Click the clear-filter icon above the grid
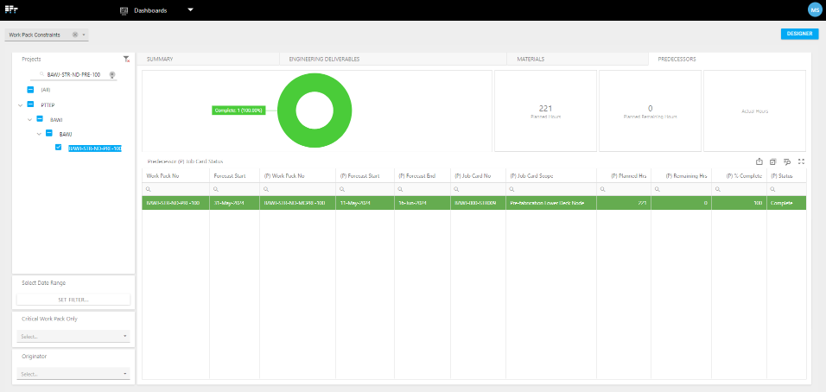This screenshot has height=392, width=826. 787,162
